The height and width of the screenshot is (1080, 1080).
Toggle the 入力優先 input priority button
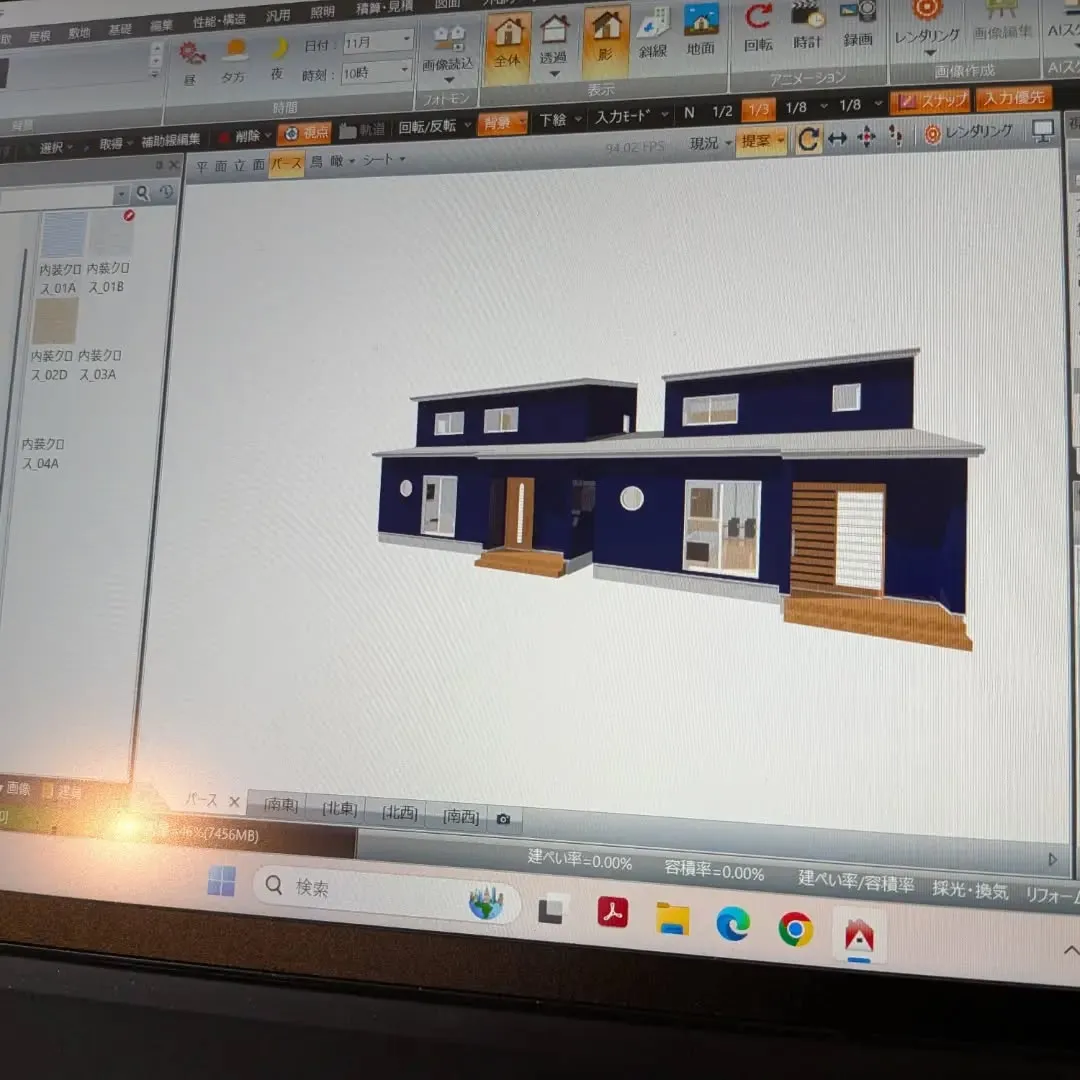[x=1014, y=98]
